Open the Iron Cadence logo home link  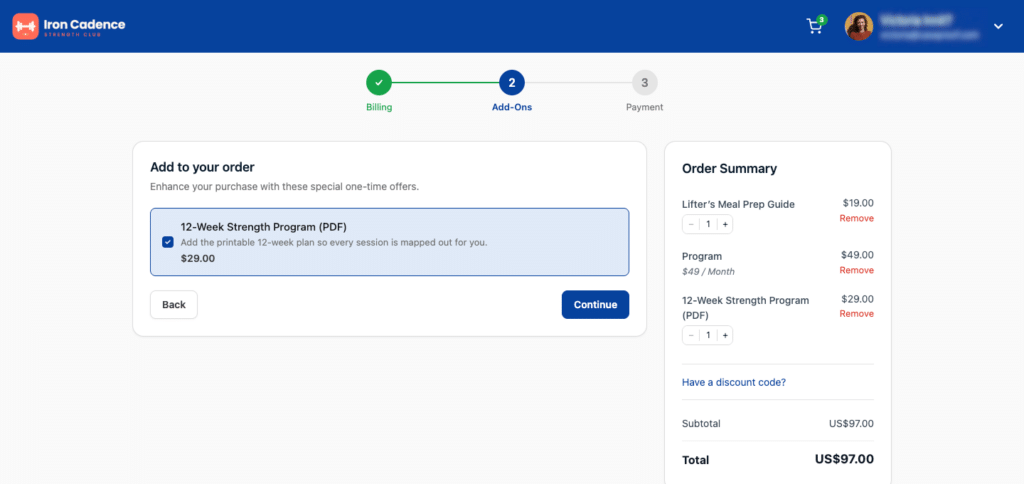[69, 26]
